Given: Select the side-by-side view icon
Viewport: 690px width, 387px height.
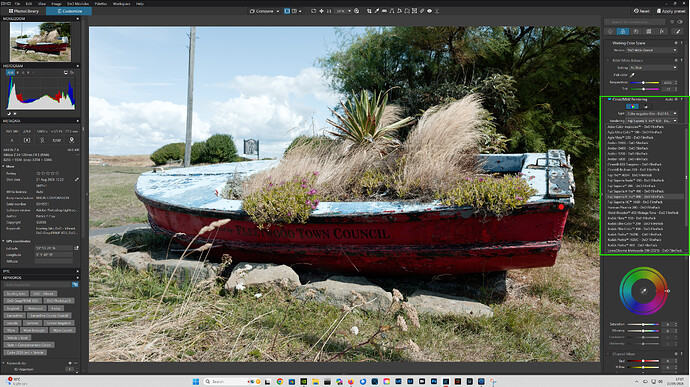Looking at the screenshot, I should tap(294, 11).
